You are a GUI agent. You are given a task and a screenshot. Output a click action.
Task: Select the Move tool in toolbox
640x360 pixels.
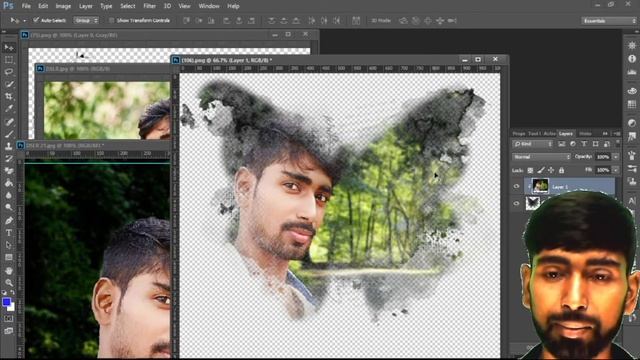coord(9,47)
